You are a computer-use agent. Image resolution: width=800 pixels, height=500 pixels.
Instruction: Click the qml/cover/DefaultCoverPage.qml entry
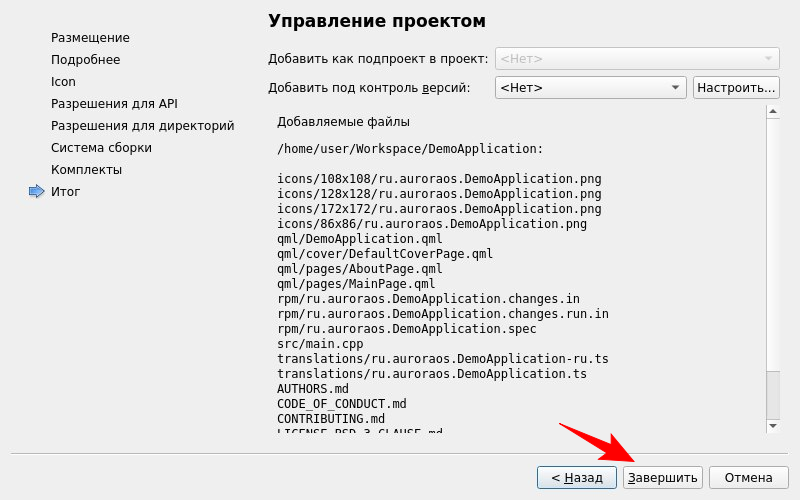385,254
